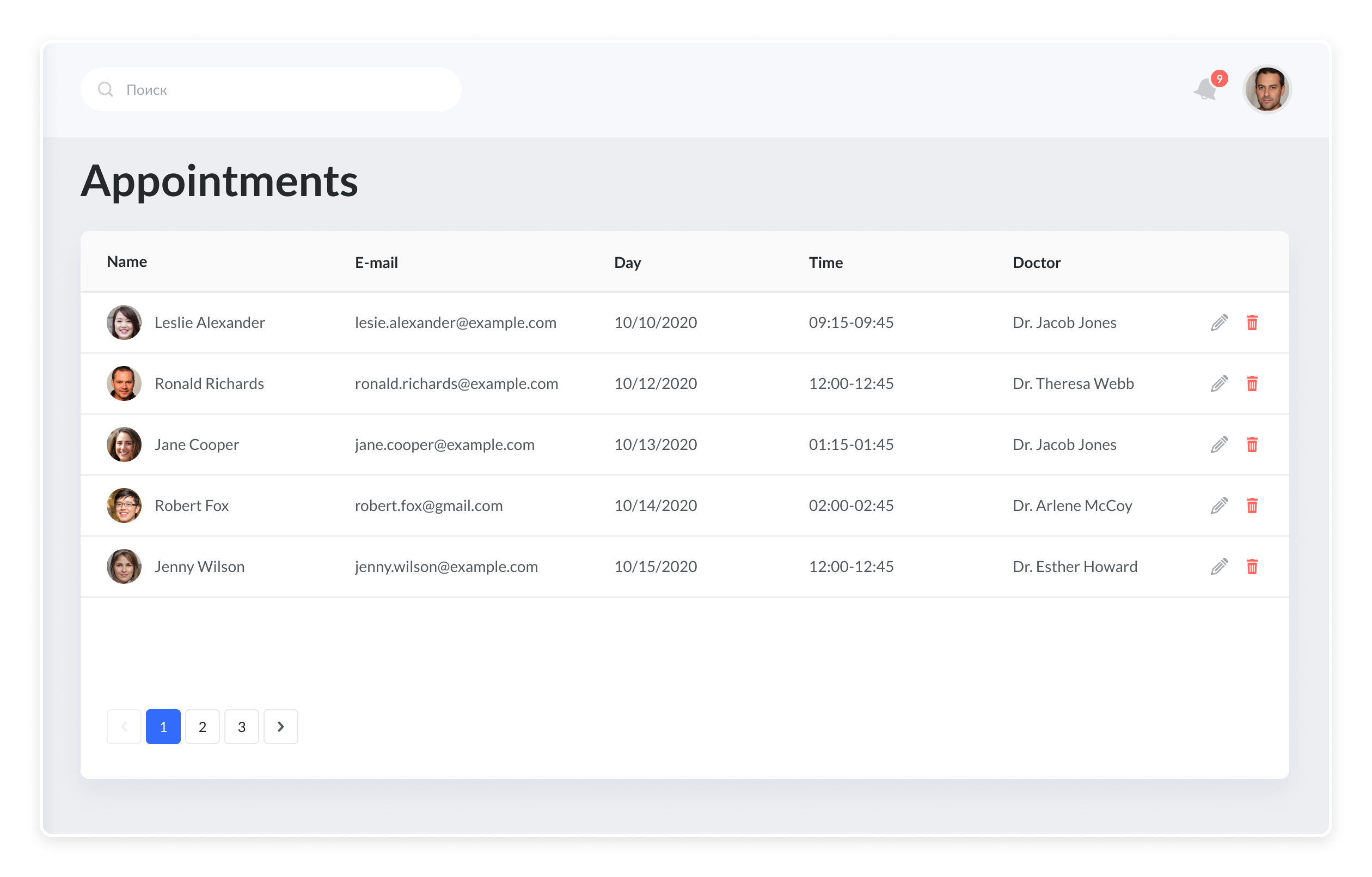
Task: Click Dr. Jacob Jones in Jane's row
Action: 1064,445
